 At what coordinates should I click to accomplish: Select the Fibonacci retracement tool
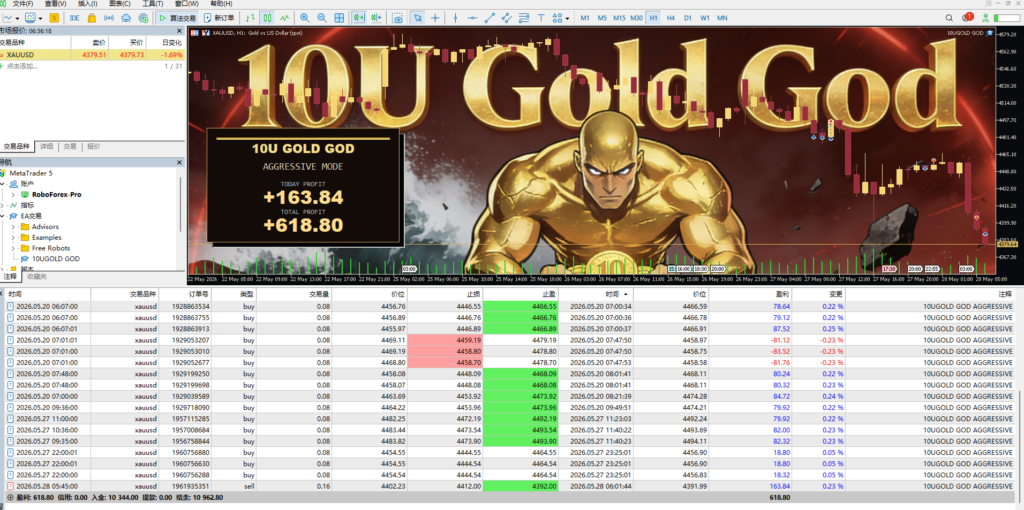pos(524,18)
